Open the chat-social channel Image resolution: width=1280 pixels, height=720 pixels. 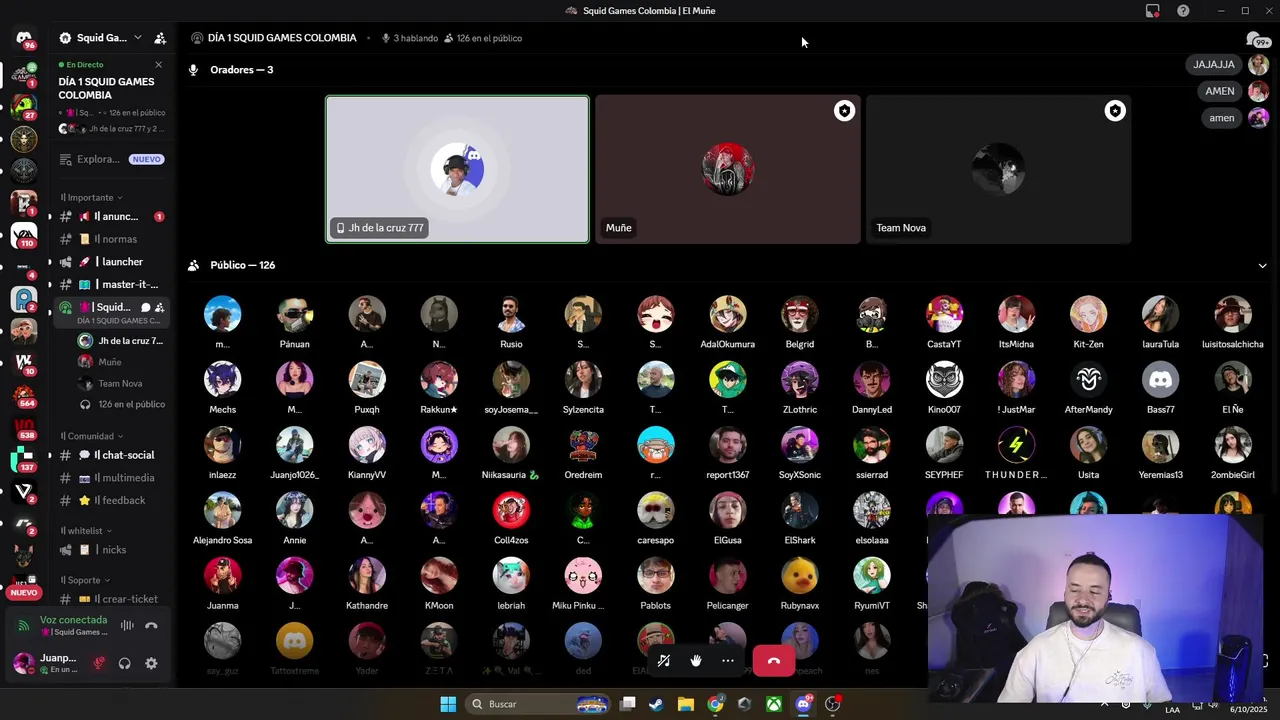111,455
